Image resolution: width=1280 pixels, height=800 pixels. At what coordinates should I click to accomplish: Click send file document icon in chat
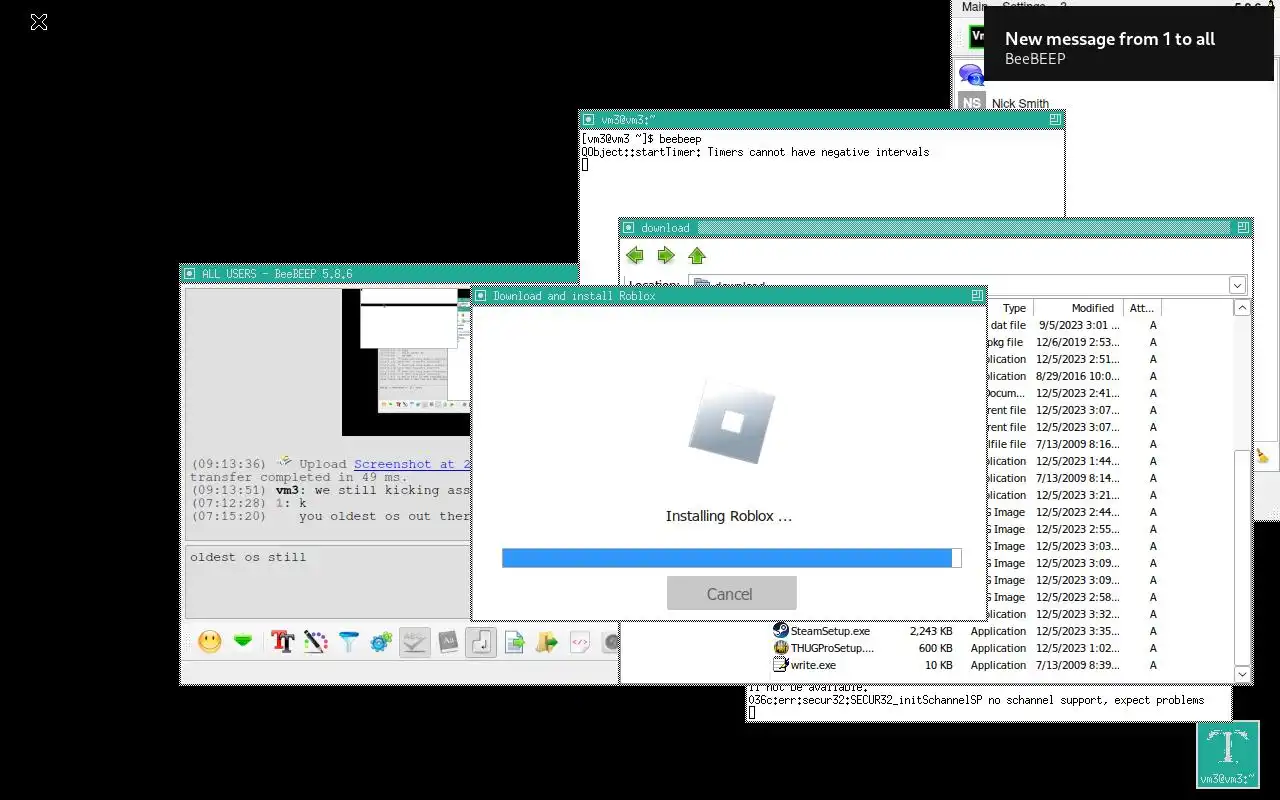[x=514, y=642]
